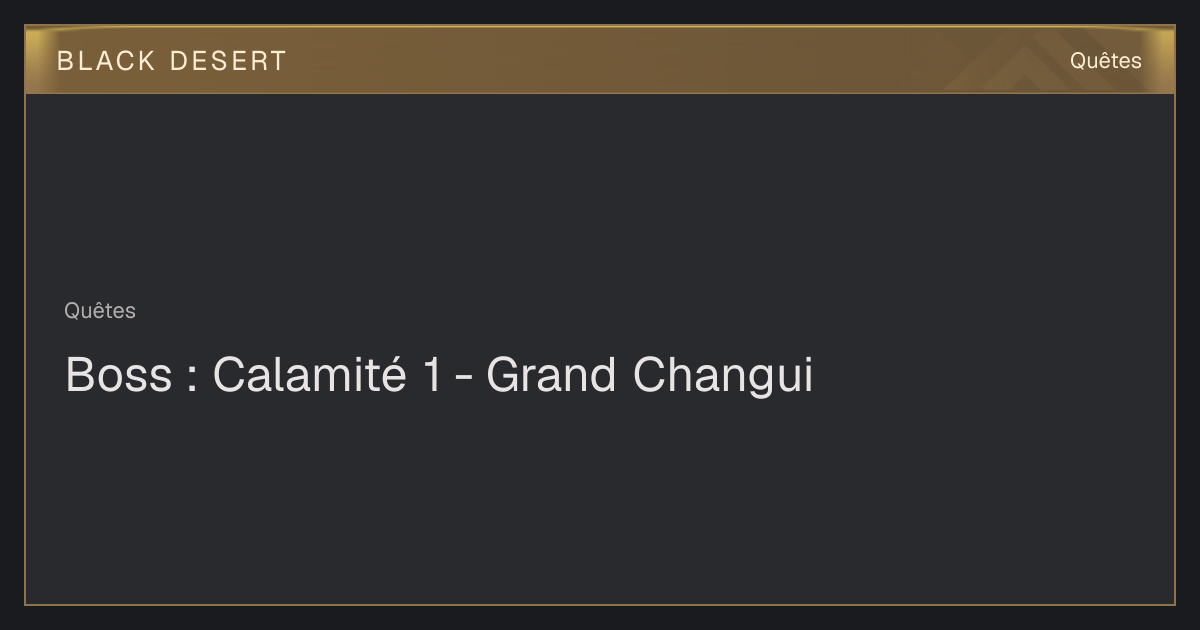The image size is (1200, 630).
Task: Click Calamité 1 in the quest heading
Action: [x=327, y=375]
